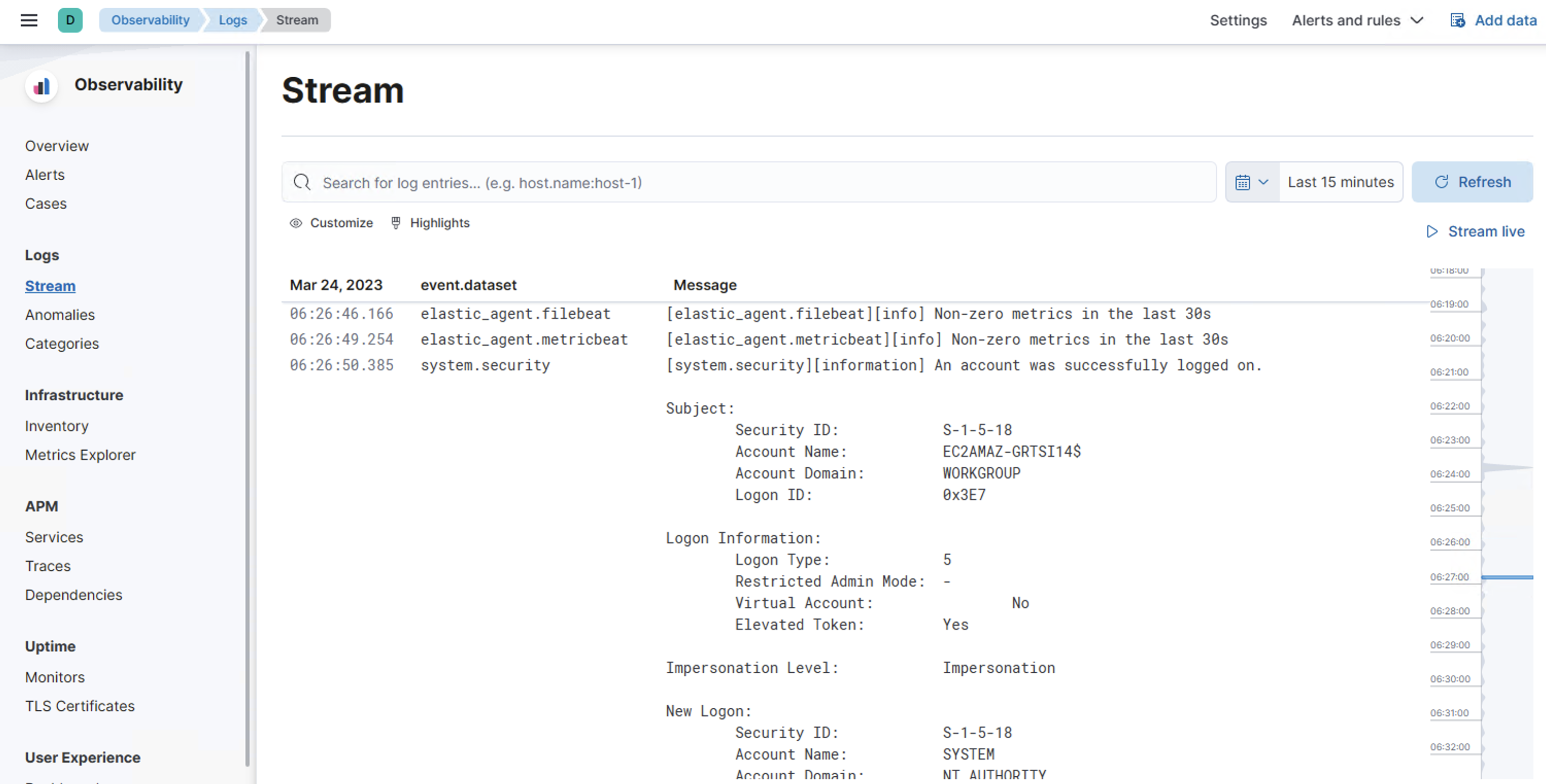This screenshot has height=784, width=1546.
Task: Click the Observability bar chart logo
Action: [41, 87]
